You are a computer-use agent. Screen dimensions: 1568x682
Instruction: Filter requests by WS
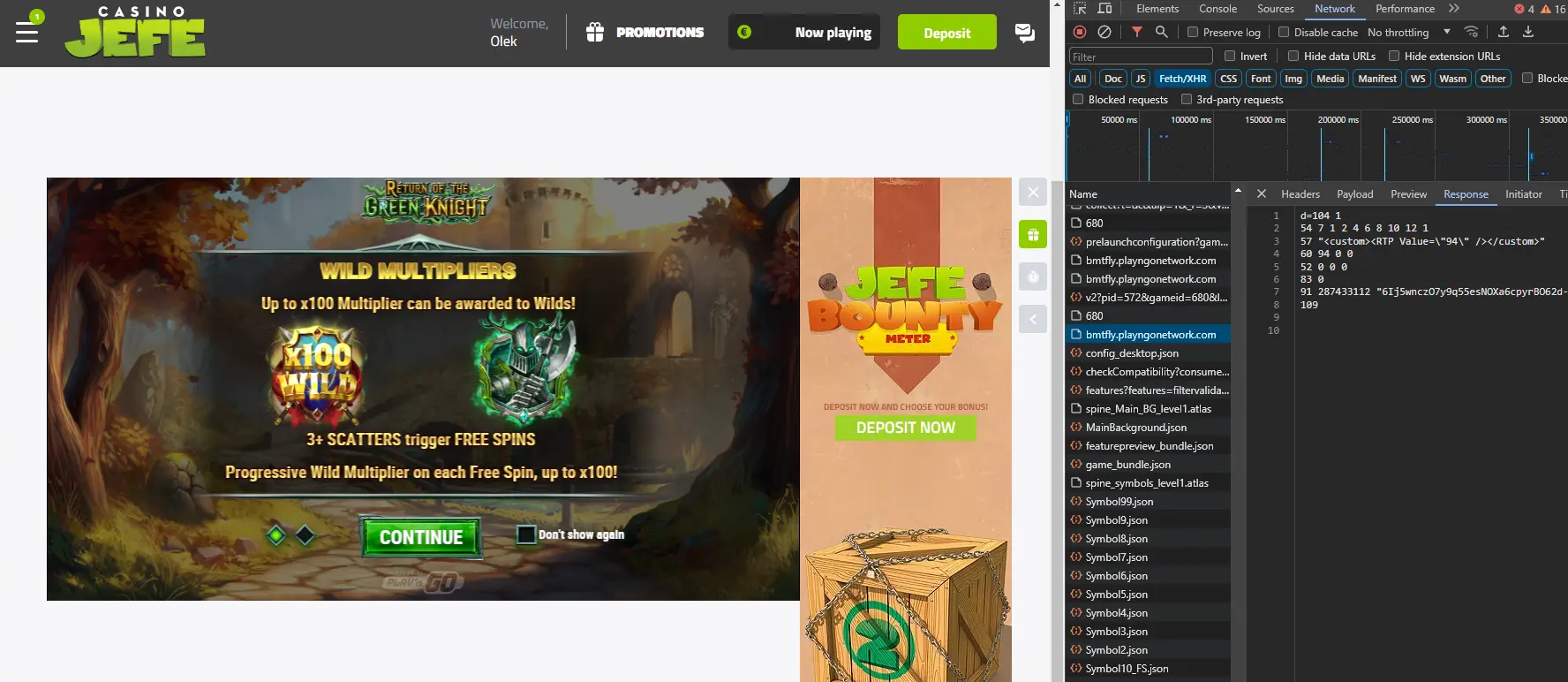(1418, 79)
